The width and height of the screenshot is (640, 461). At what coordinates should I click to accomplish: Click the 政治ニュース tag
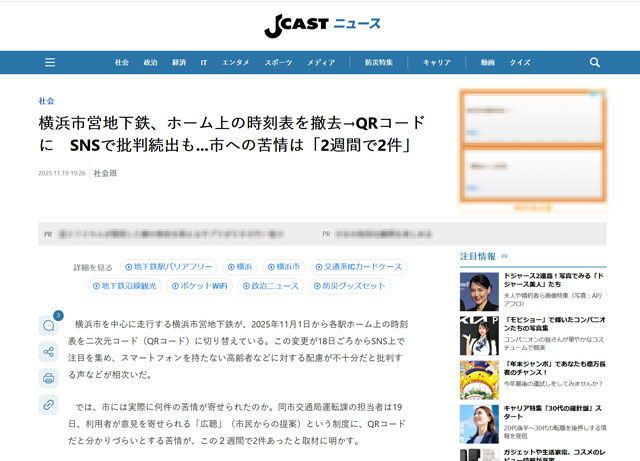[x=271, y=286]
